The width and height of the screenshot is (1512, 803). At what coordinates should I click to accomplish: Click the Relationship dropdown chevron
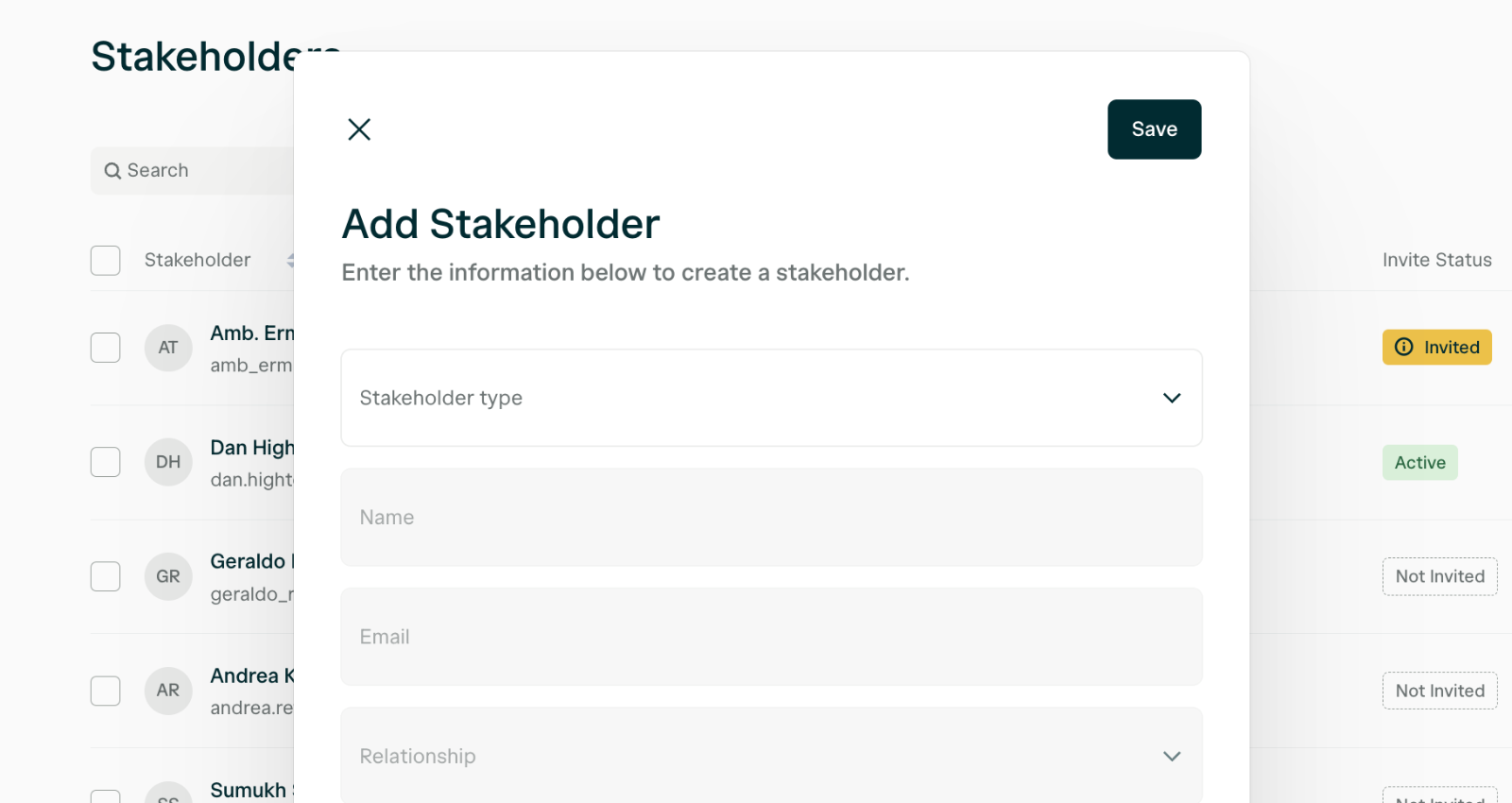[1172, 756]
